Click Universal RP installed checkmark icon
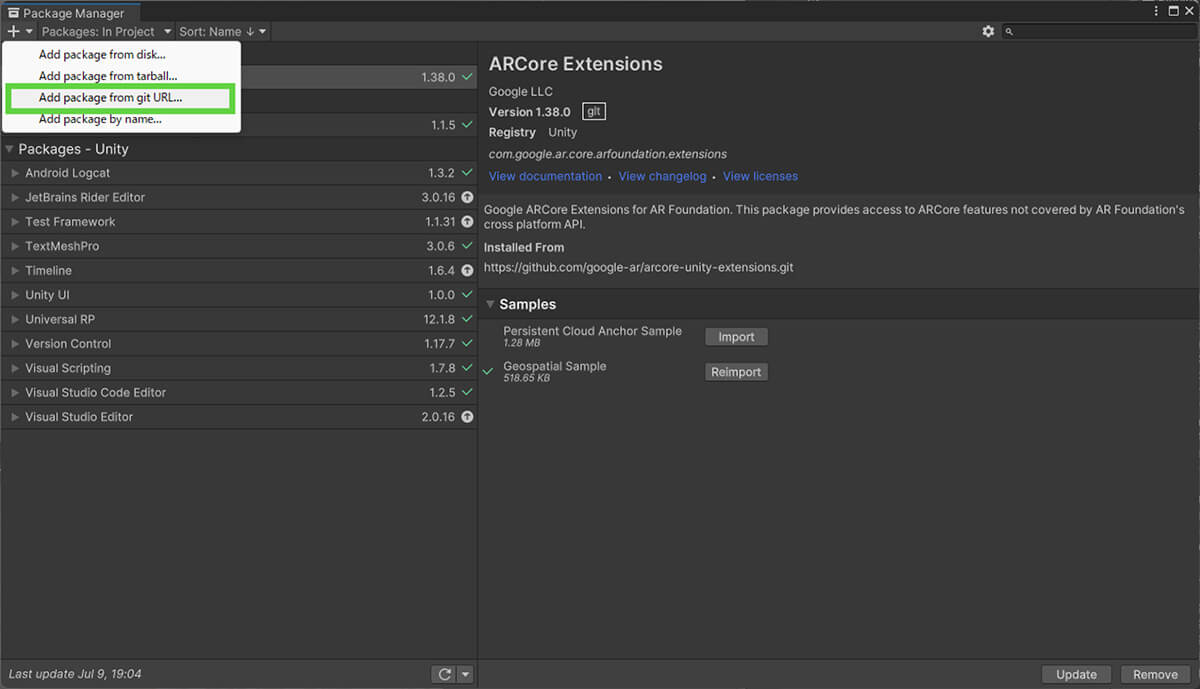1200x689 pixels. tap(467, 319)
